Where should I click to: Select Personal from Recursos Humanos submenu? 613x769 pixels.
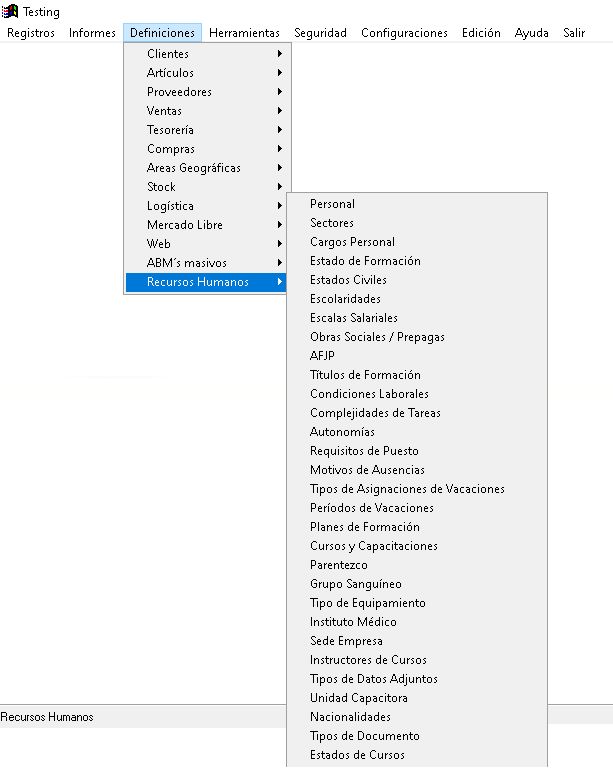(x=332, y=204)
